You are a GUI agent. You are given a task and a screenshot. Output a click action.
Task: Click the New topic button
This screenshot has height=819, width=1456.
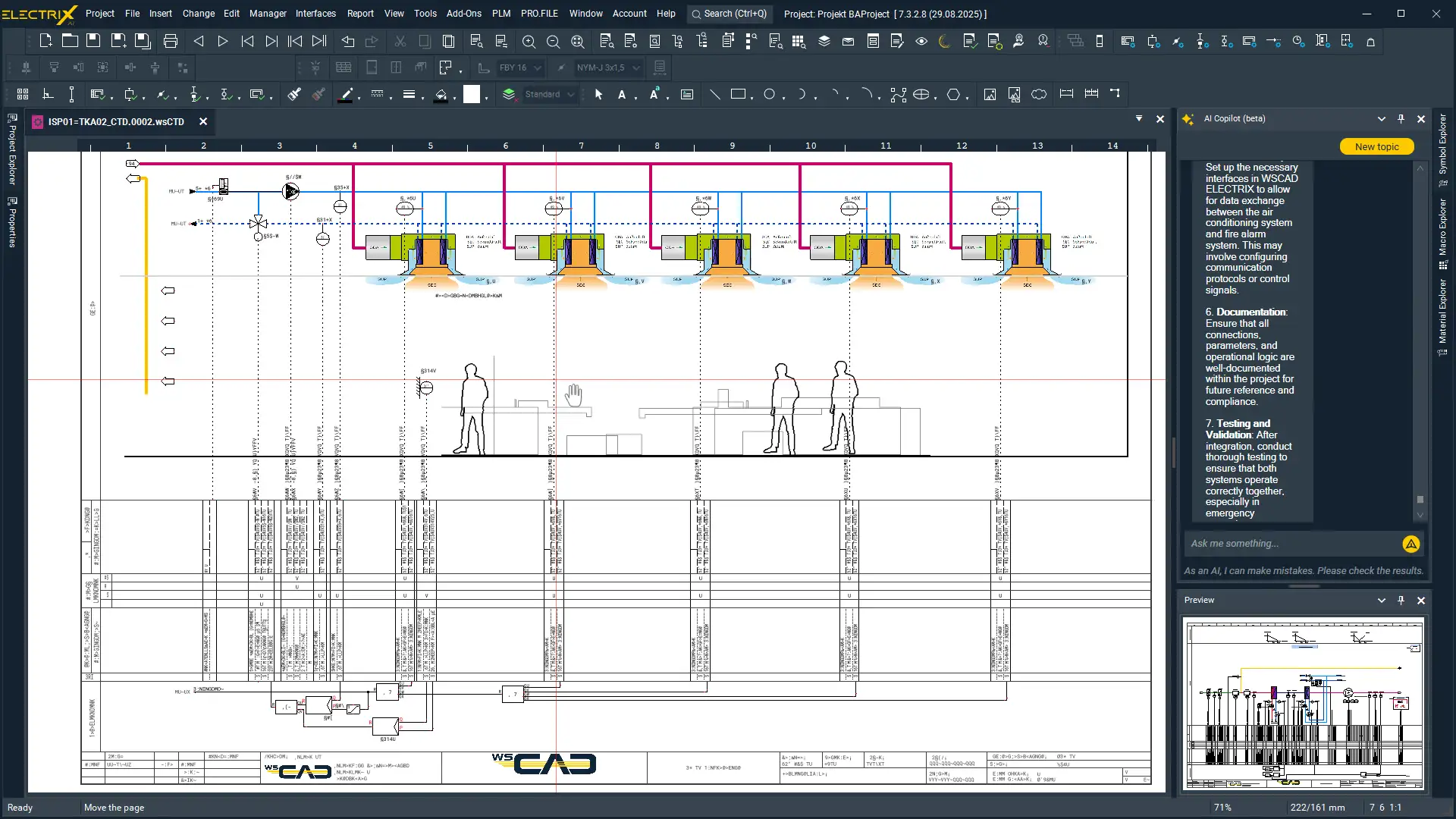(x=1376, y=146)
